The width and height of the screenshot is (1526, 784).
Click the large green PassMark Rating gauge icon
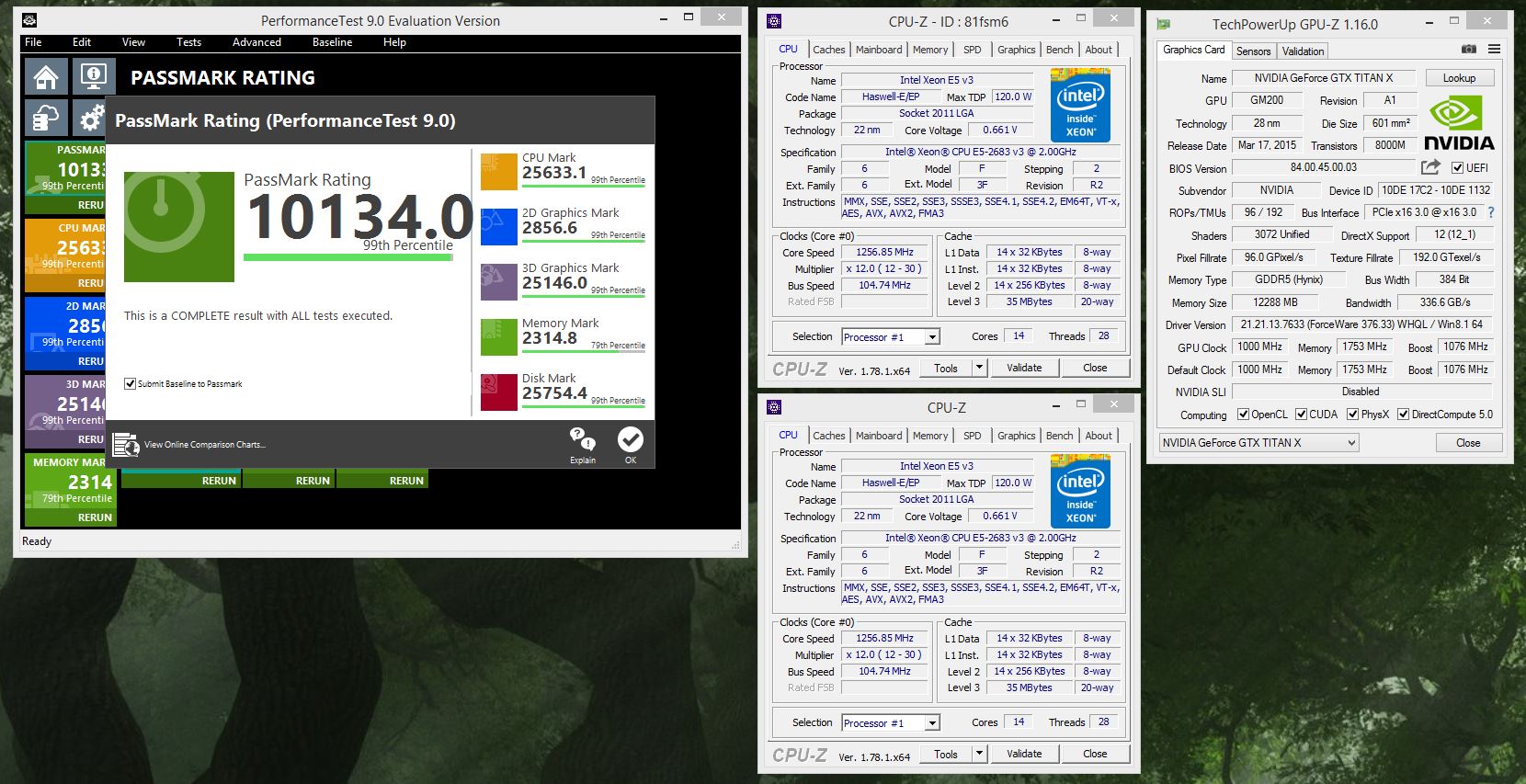pyautogui.click(x=179, y=227)
